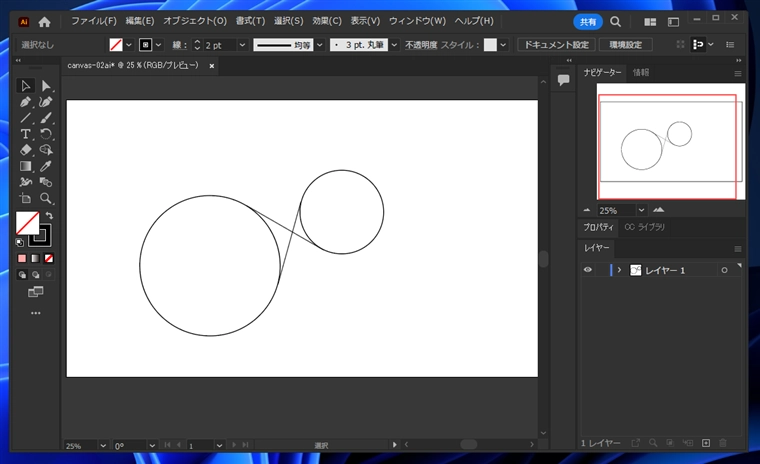Open the stroke color dropdown arrow

(158, 45)
